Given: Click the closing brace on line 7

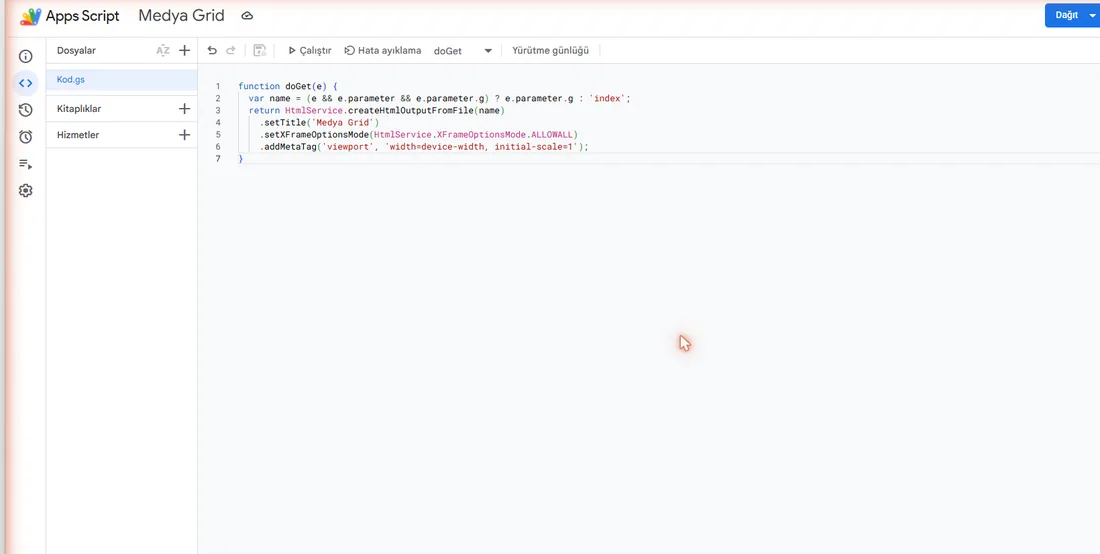Looking at the screenshot, I should click(x=241, y=159).
